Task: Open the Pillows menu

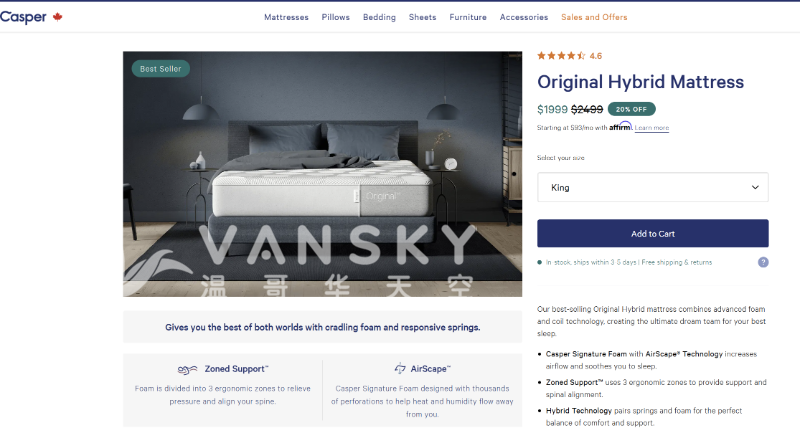Action: pyautogui.click(x=336, y=17)
